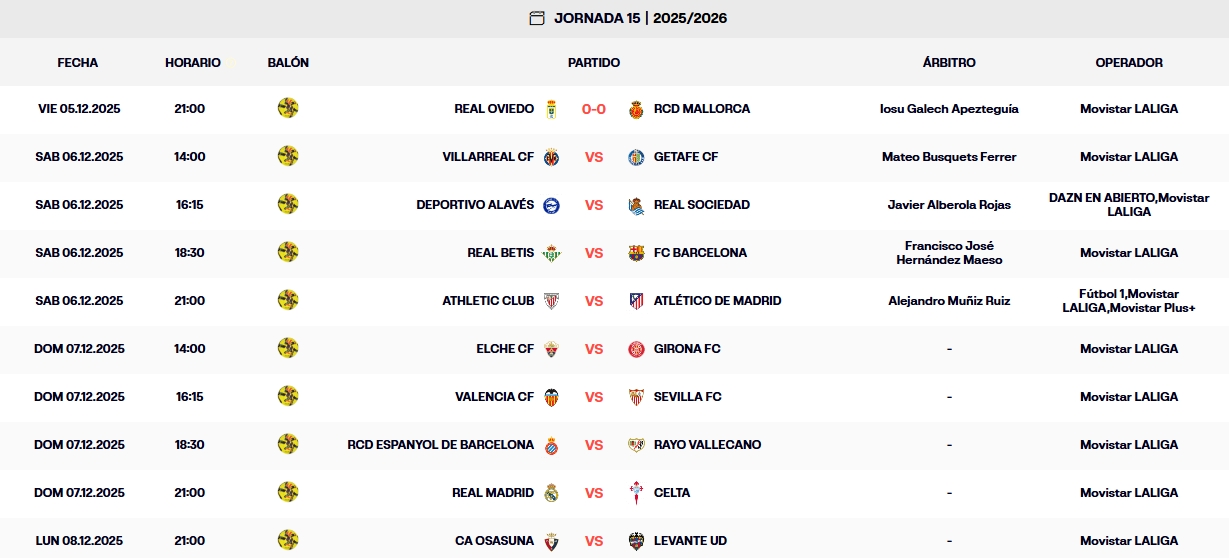
Task: Sort by the Horario column header
Action: [x=193, y=62]
